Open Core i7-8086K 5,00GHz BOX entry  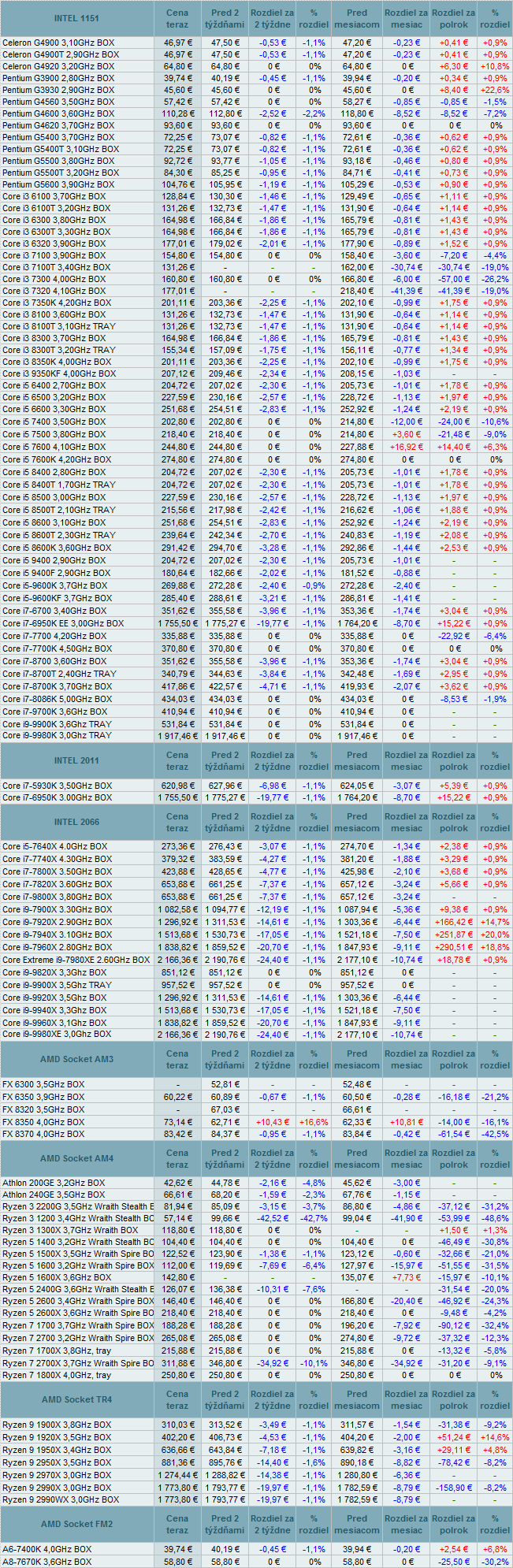pyautogui.click(x=57, y=699)
